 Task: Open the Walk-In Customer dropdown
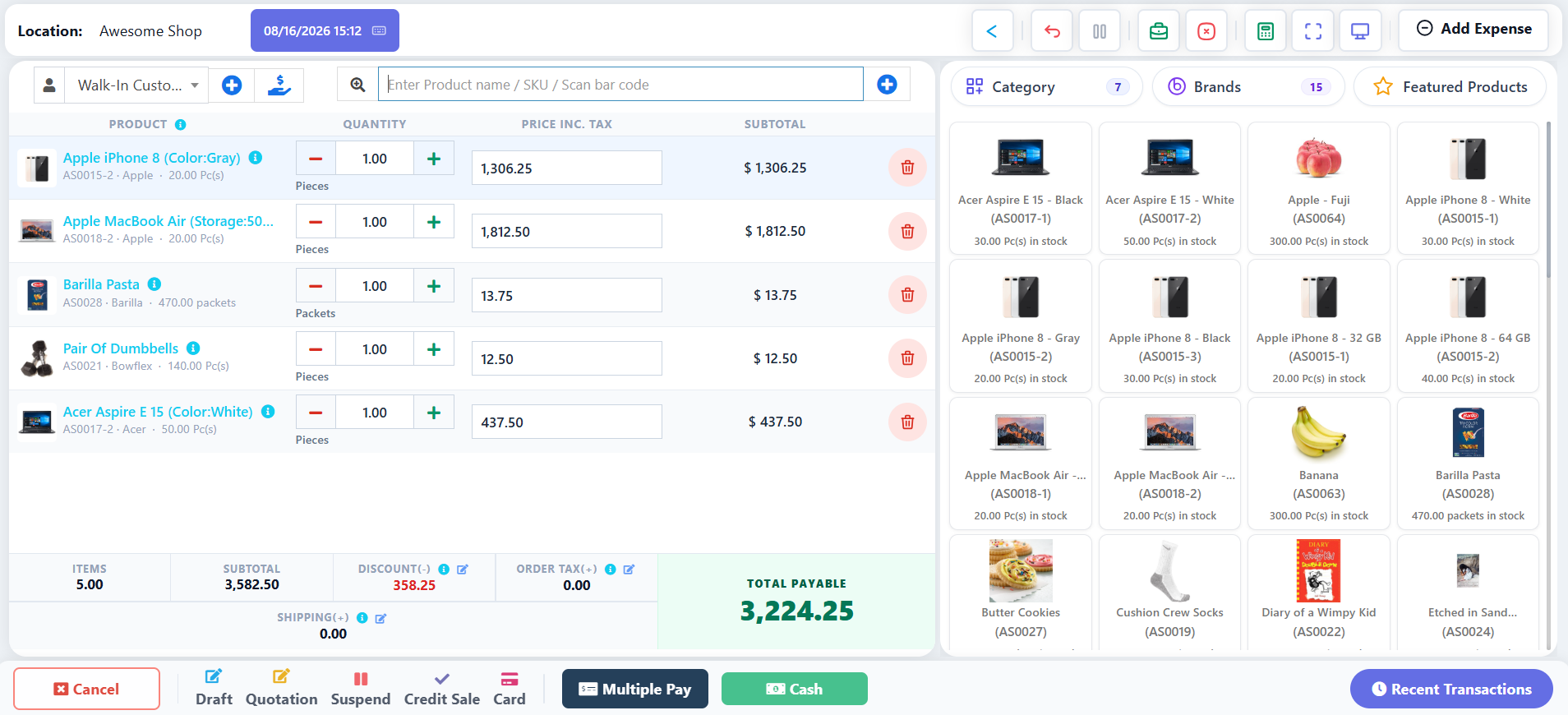(137, 85)
